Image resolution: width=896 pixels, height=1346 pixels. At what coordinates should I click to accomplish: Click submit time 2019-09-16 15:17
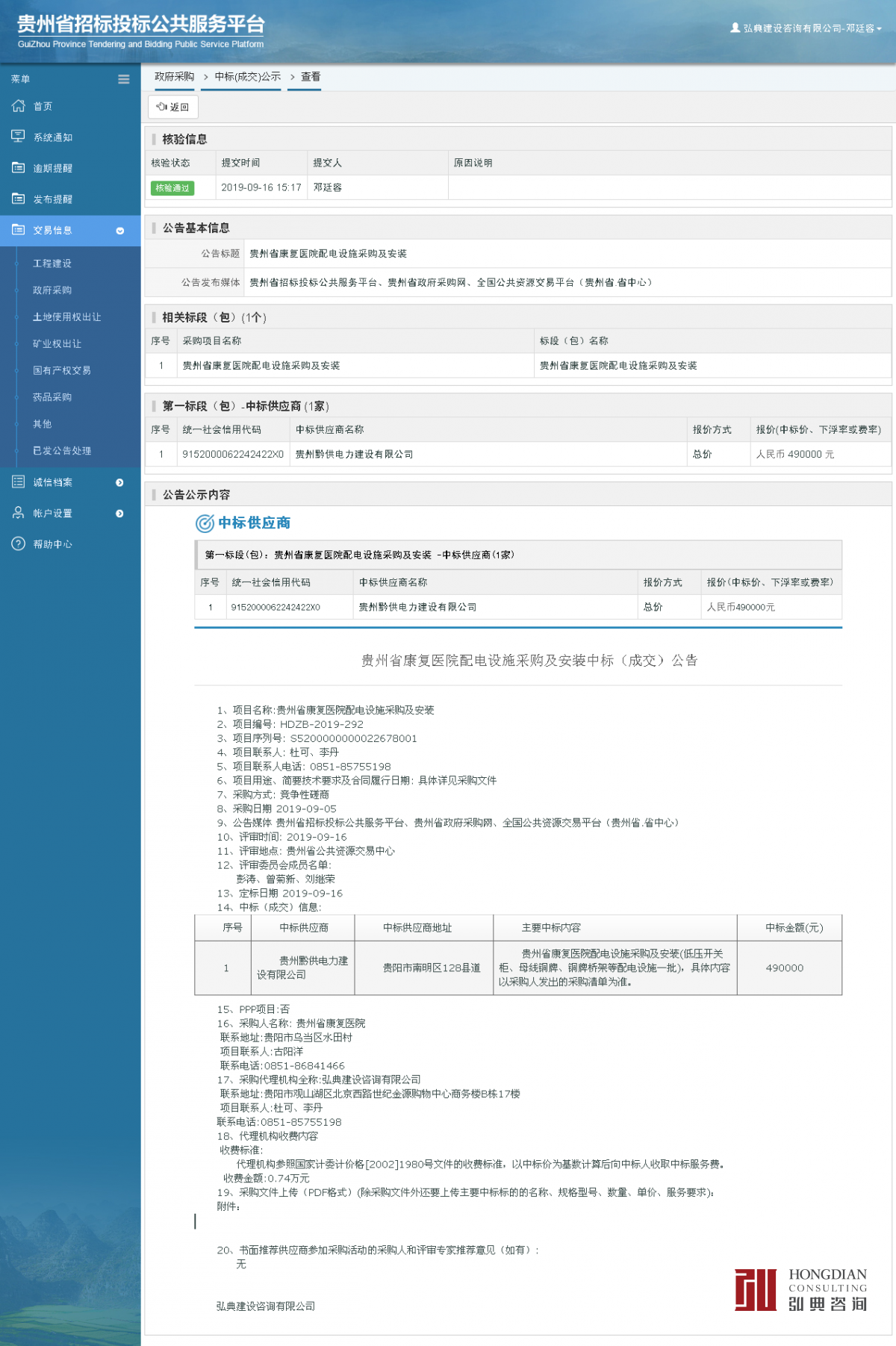pyautogui.click(x=261, y=187)
